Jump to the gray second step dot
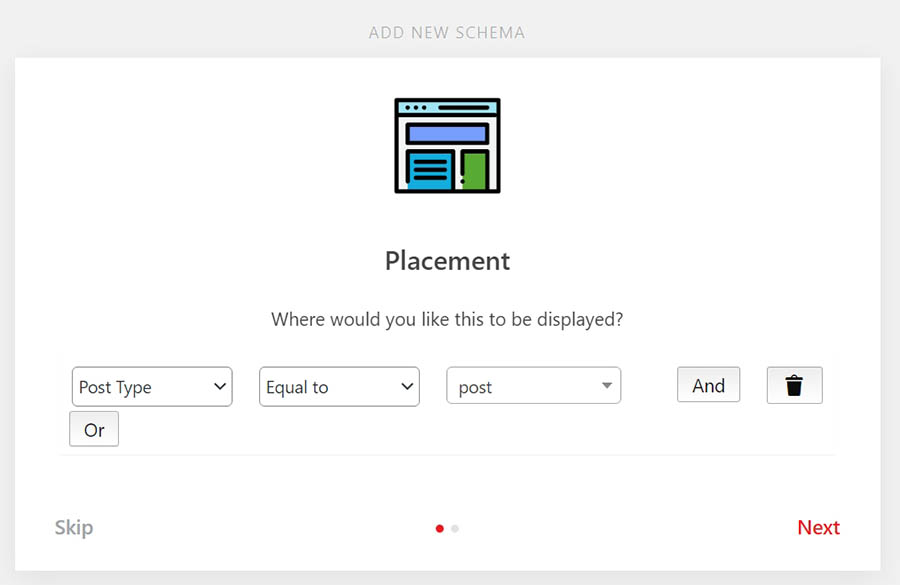 pyautogui.click(x=455, y=528)
